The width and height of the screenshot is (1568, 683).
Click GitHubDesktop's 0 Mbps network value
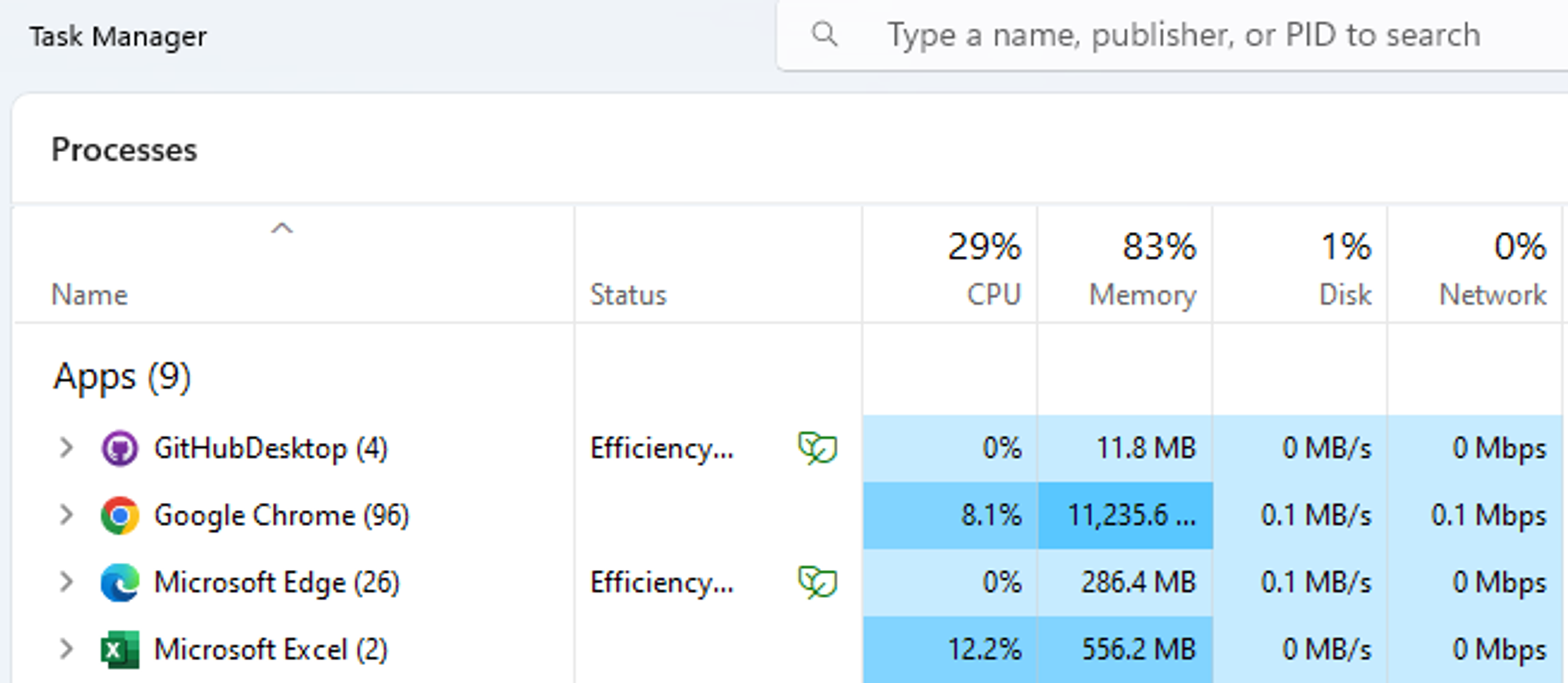pos(1499,448)
